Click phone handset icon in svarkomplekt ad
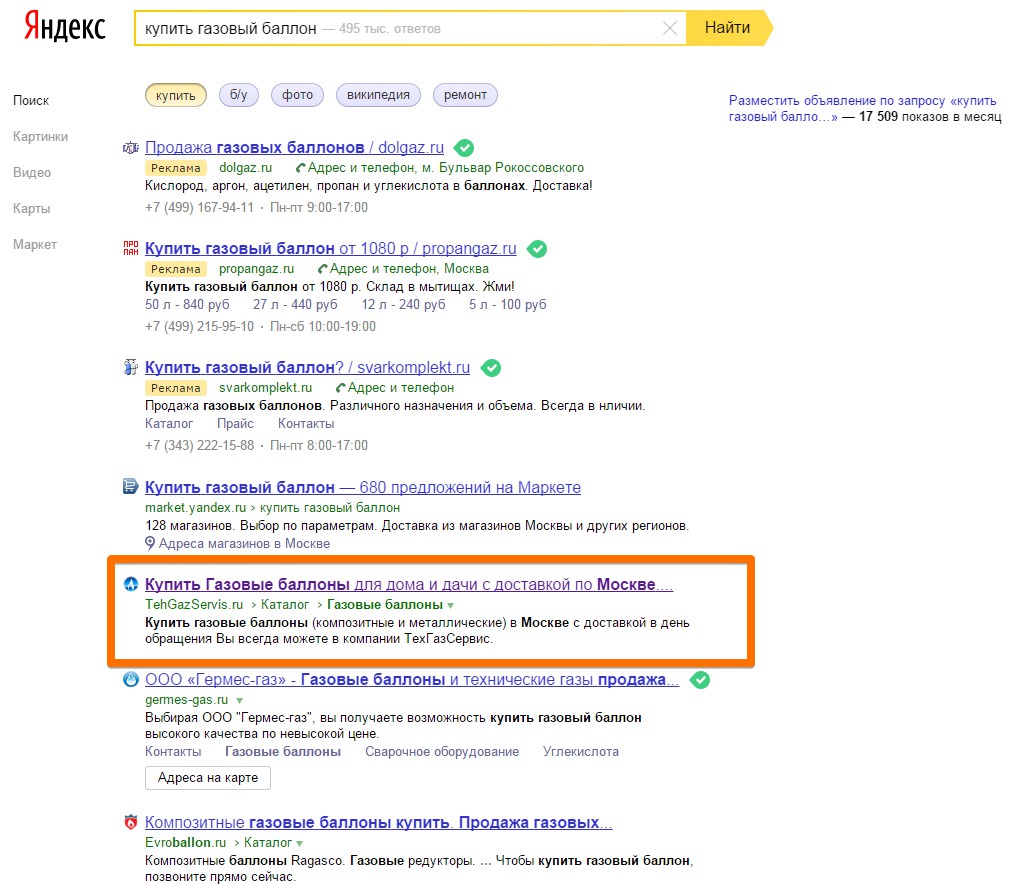1031x885 pixels. [341, 388]
